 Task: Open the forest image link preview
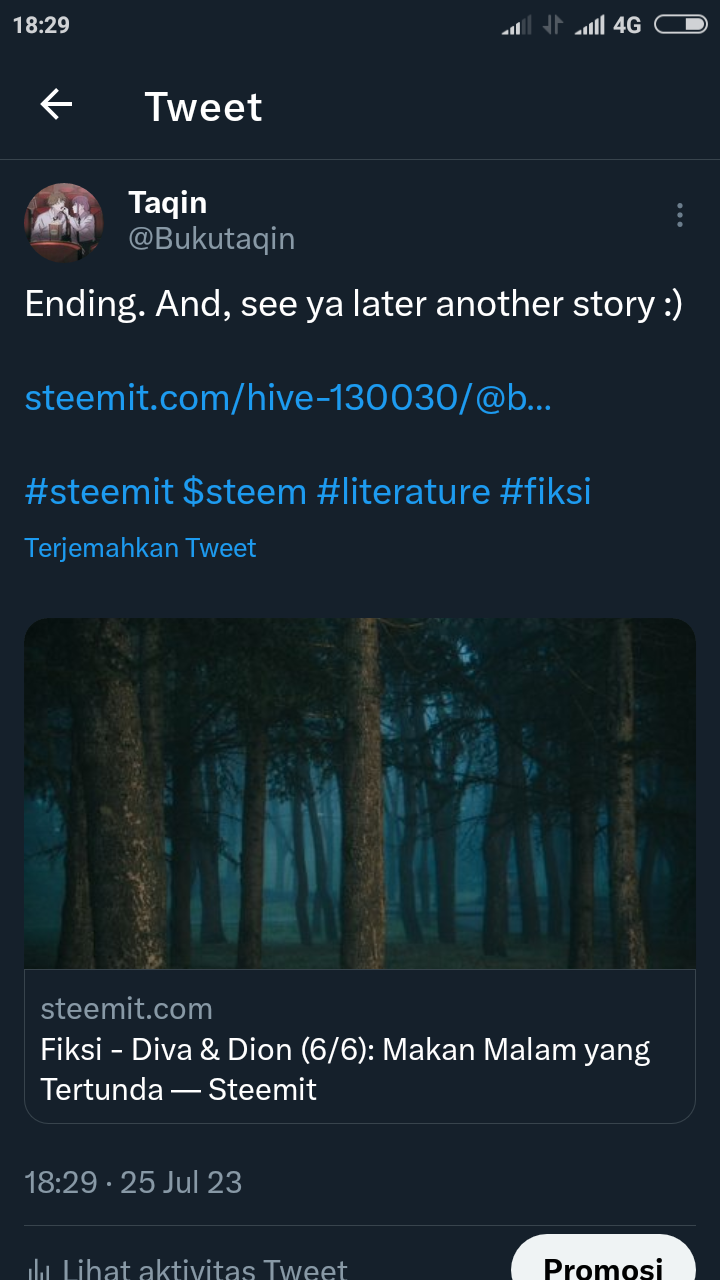[x=360, y=794]
